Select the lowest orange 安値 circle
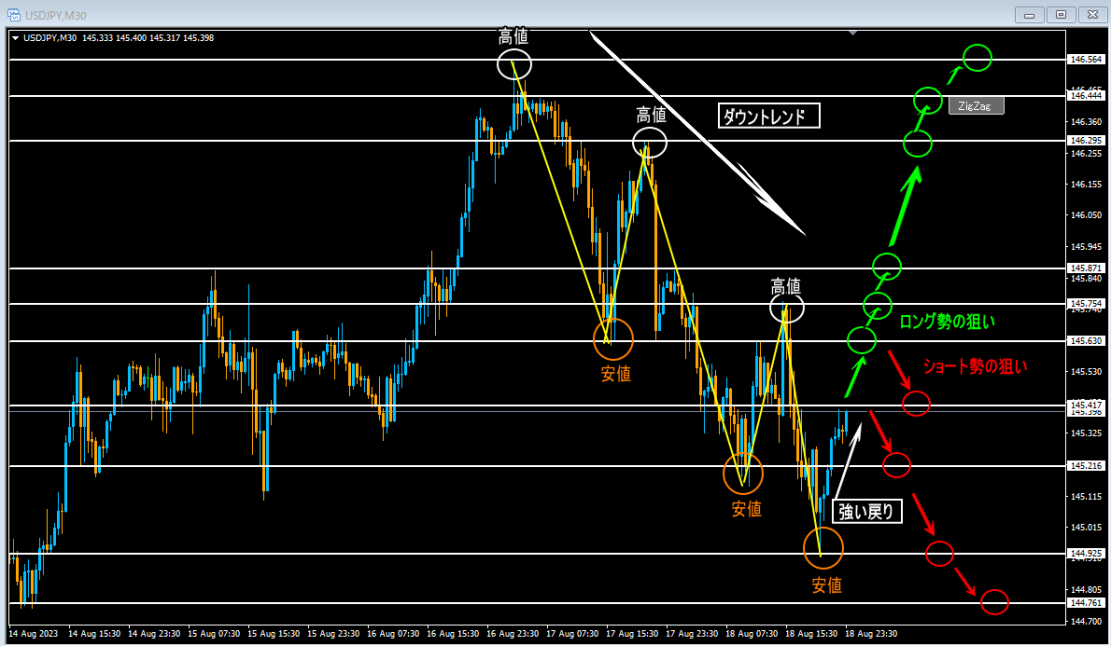The height and width of the screenshot is (646, 1111). [x=824, y=548]
